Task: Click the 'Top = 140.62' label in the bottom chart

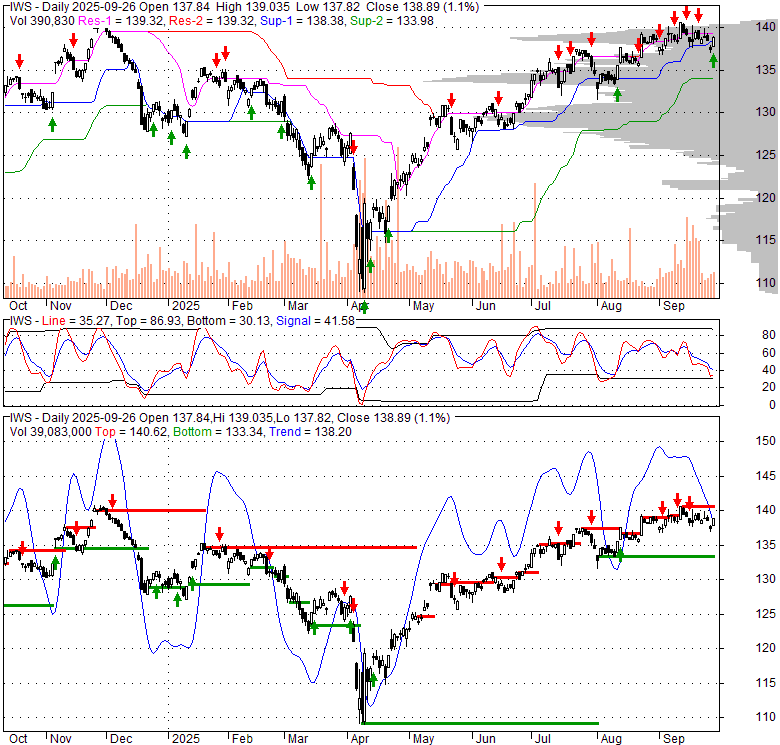Action: pos(131,432)
